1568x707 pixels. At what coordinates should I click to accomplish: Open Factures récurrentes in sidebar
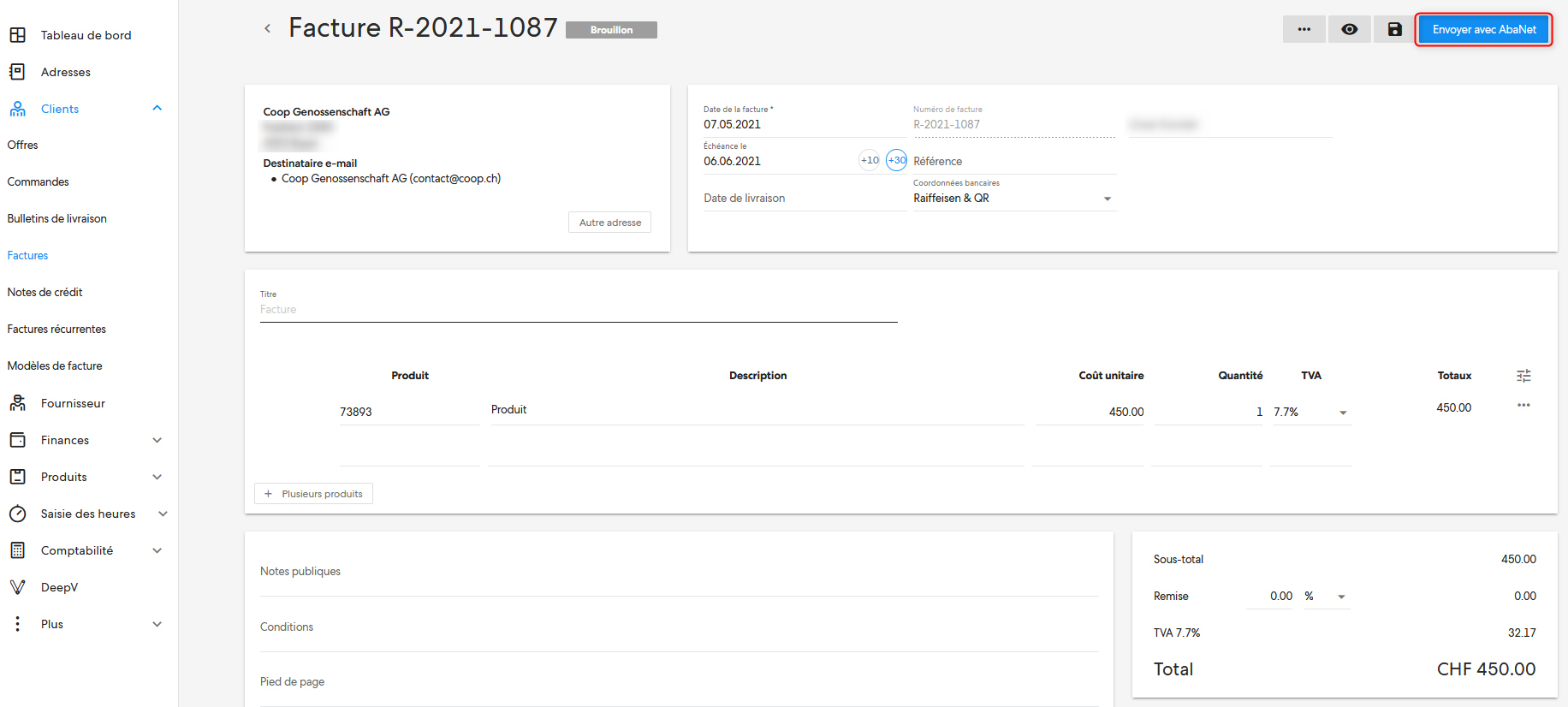(56, 329)
